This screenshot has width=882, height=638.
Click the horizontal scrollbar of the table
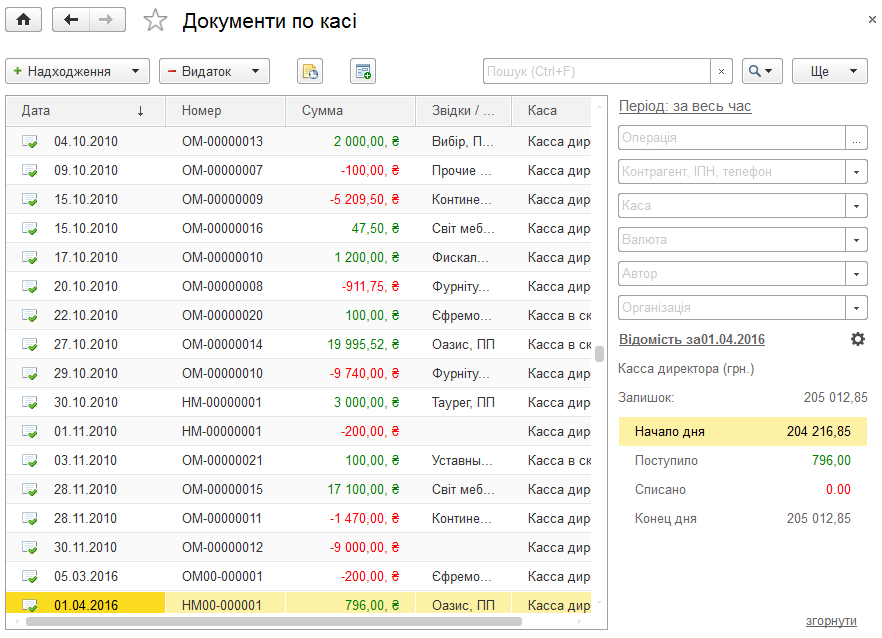pos(274,622)
